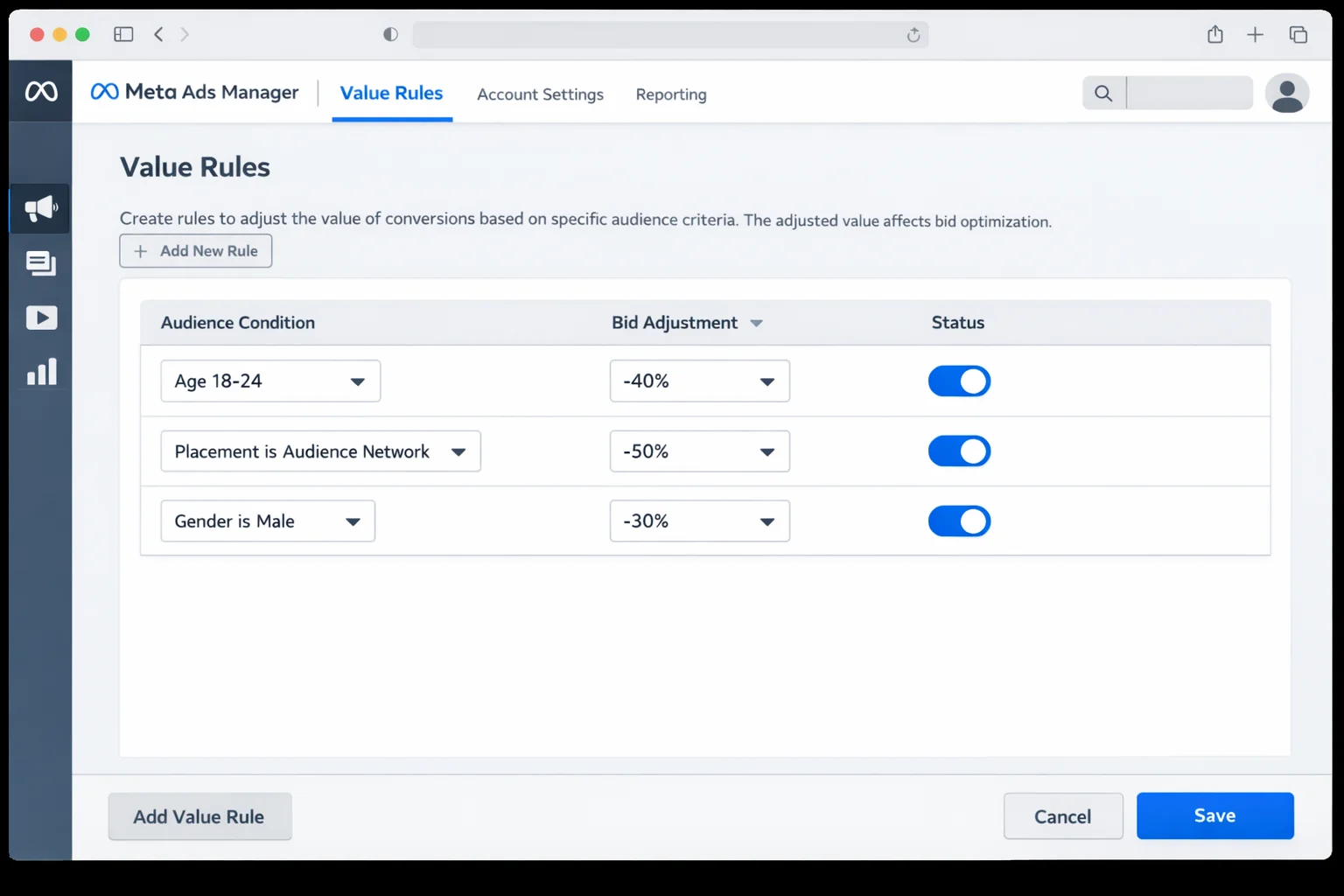Screen dimensions: 1344x896
Task: Go to the Reporting tab
Action: [x=671, y=94]
